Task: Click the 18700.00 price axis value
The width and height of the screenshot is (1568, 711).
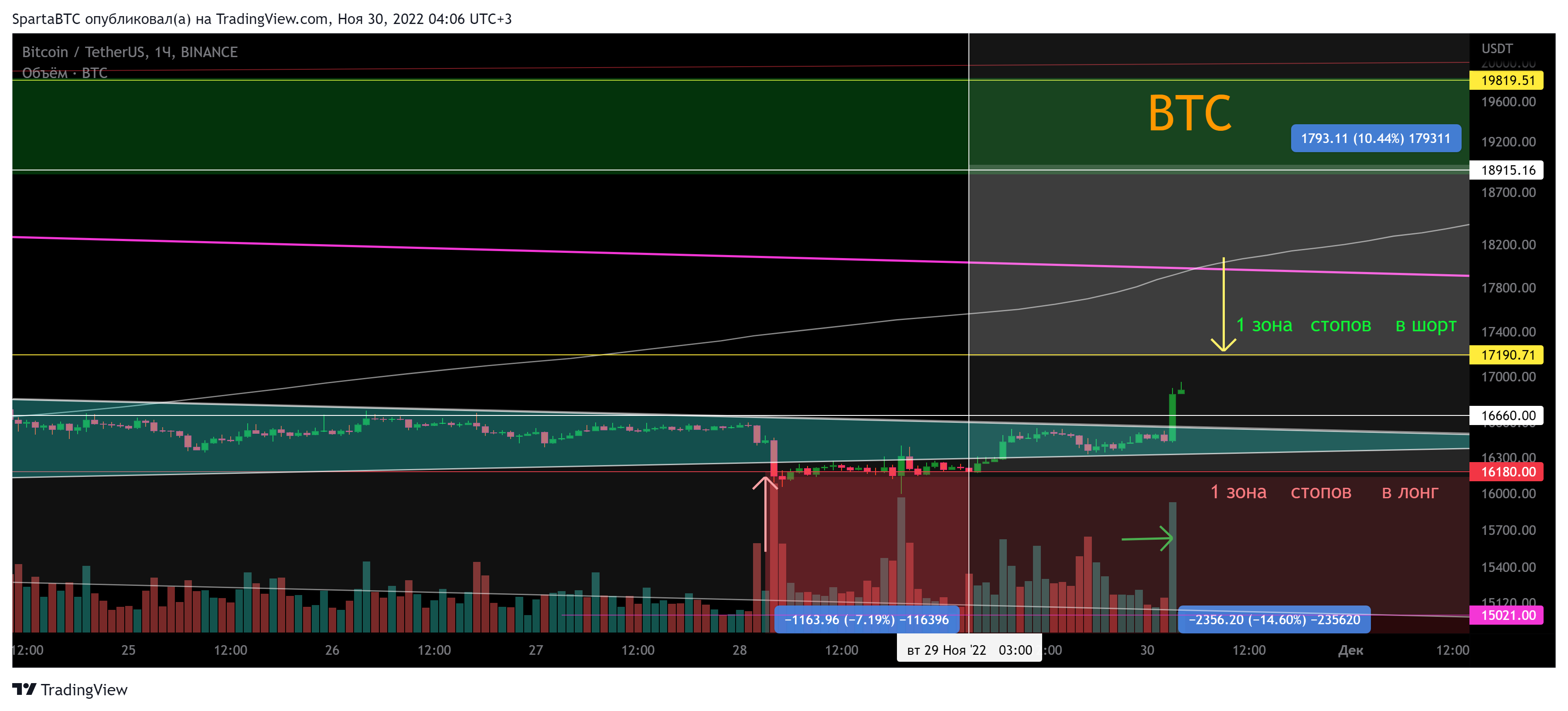Action: click(1508, 192)
